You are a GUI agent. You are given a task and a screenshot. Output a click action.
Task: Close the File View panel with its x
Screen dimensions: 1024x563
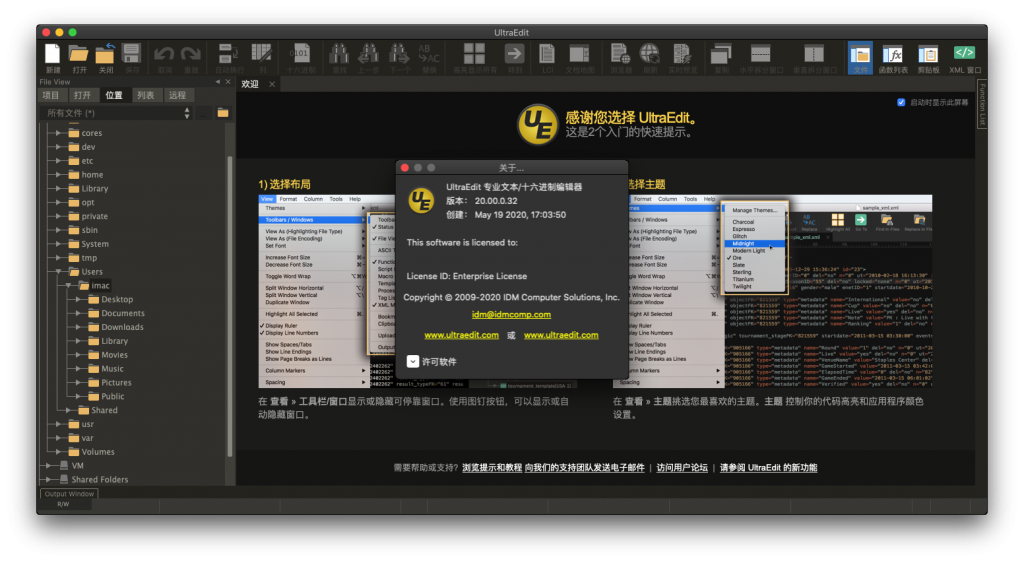click(228, 82)
